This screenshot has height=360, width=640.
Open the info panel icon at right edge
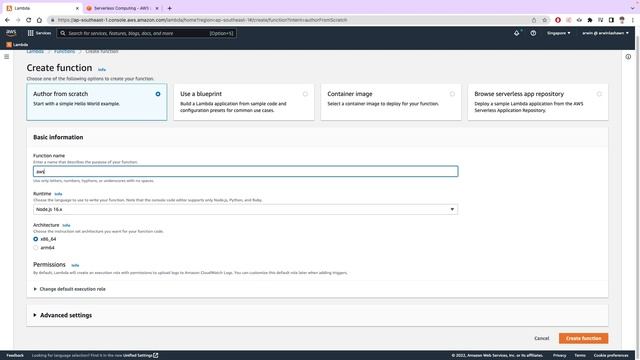tap(628, 57)
